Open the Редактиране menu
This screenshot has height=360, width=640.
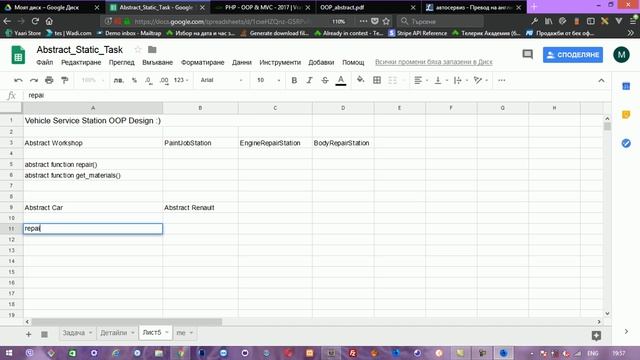click(81, 62)
